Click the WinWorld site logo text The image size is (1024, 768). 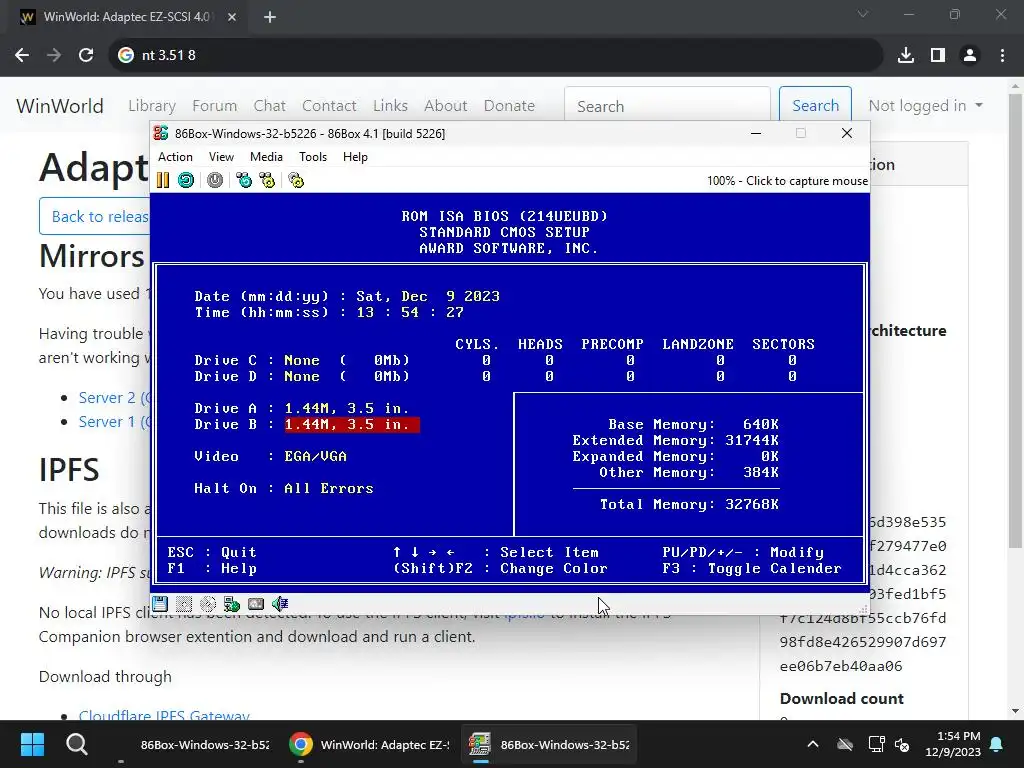point(60,106)
